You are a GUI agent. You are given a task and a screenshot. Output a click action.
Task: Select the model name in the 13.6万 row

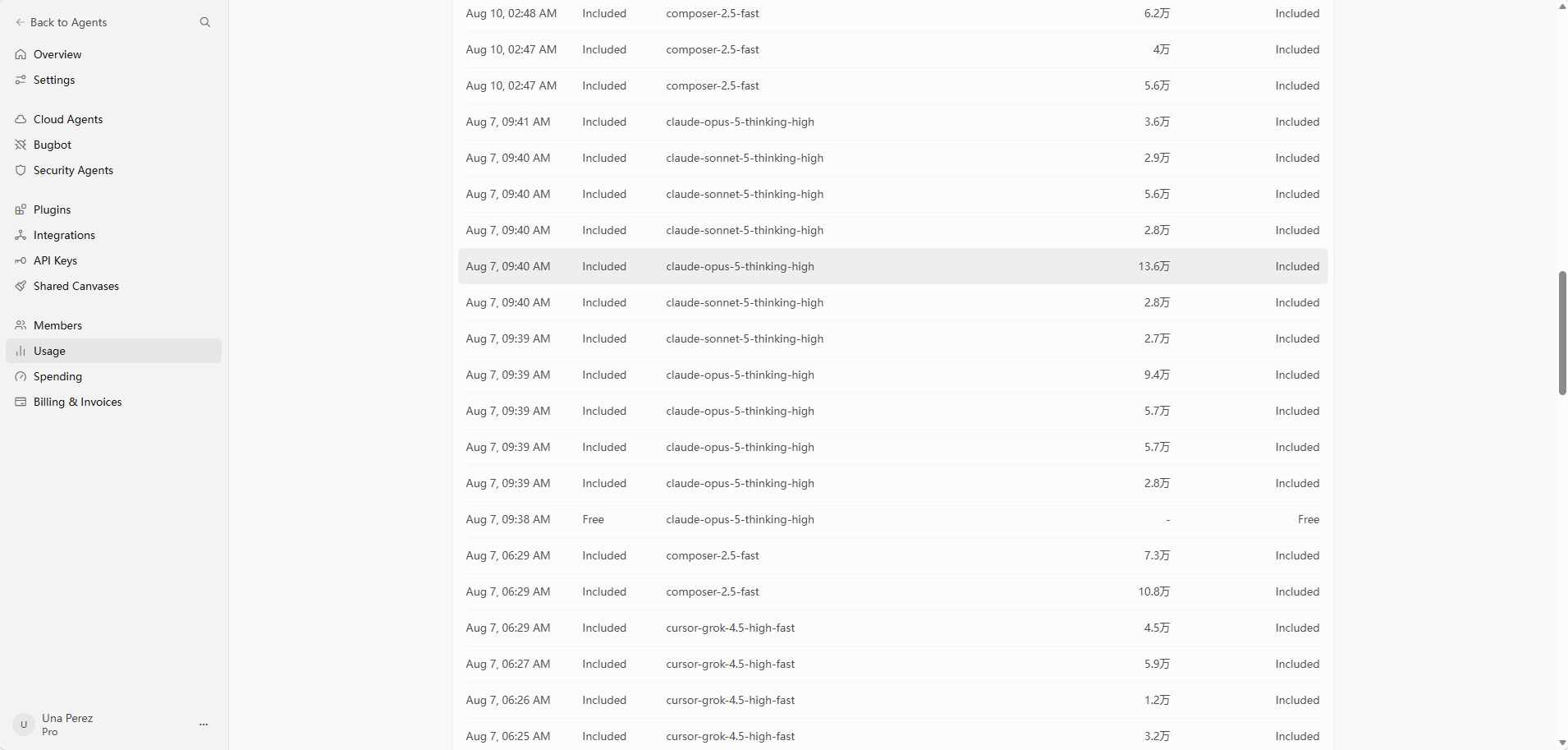click(740, 266)
